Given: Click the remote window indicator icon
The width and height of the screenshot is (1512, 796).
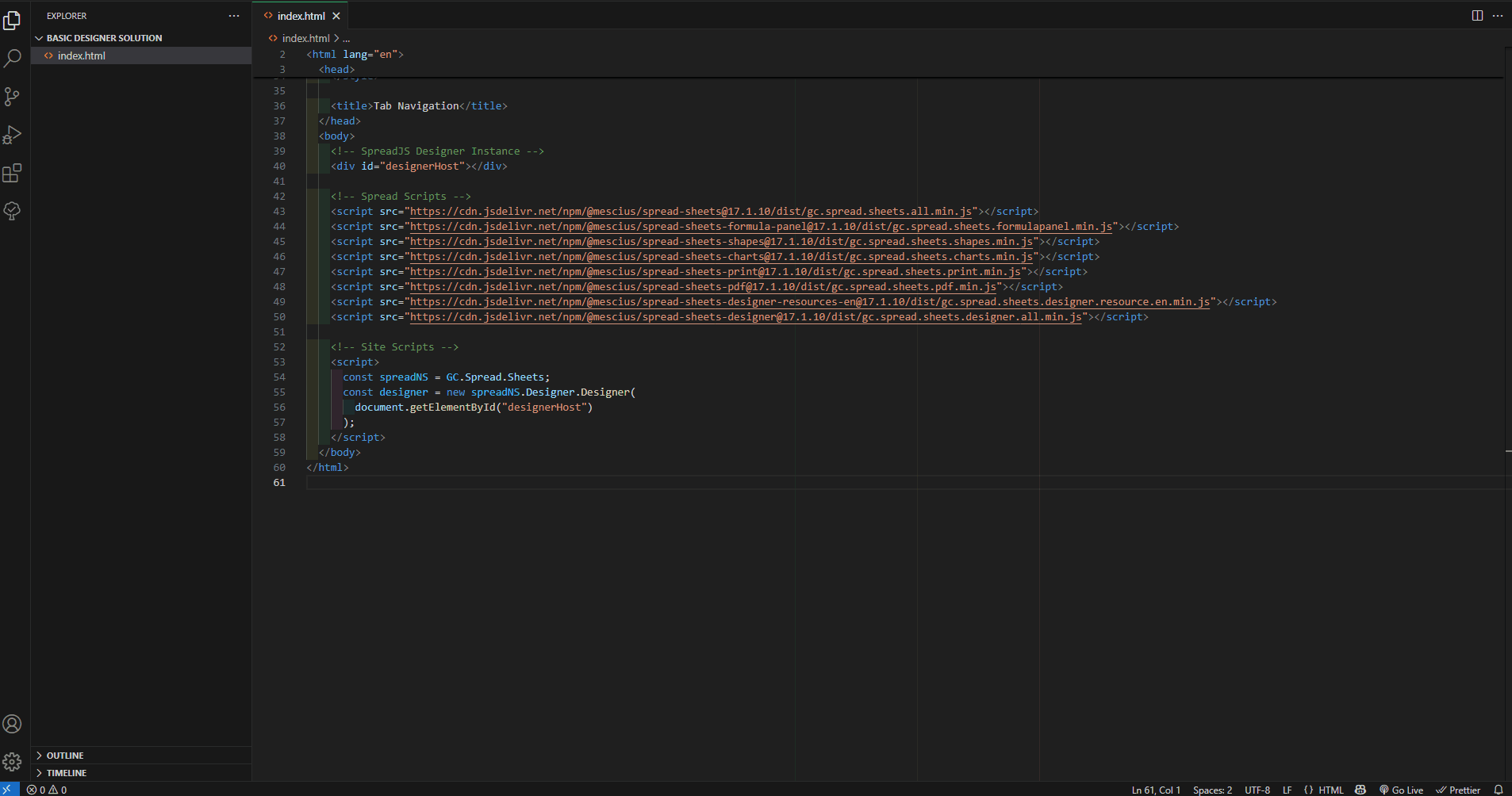Looking at the screenshot, I should coord(10,790).
